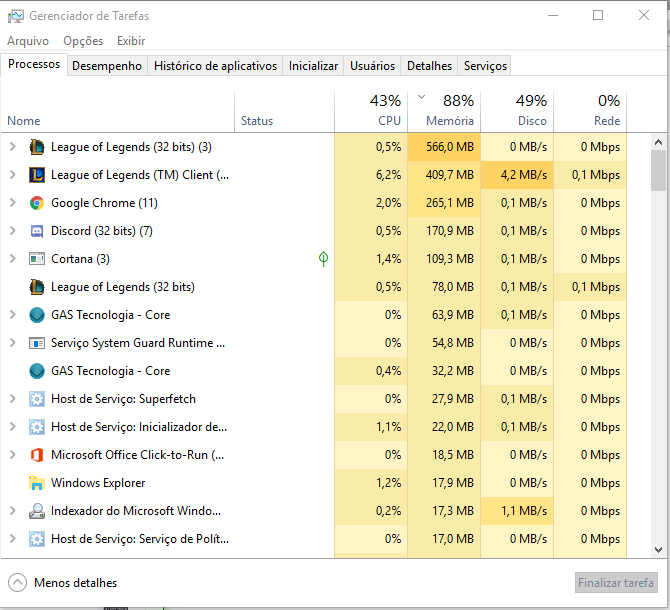Click the 109,3 MB memory value
670x610 pixels.
(x=450, y=259)
